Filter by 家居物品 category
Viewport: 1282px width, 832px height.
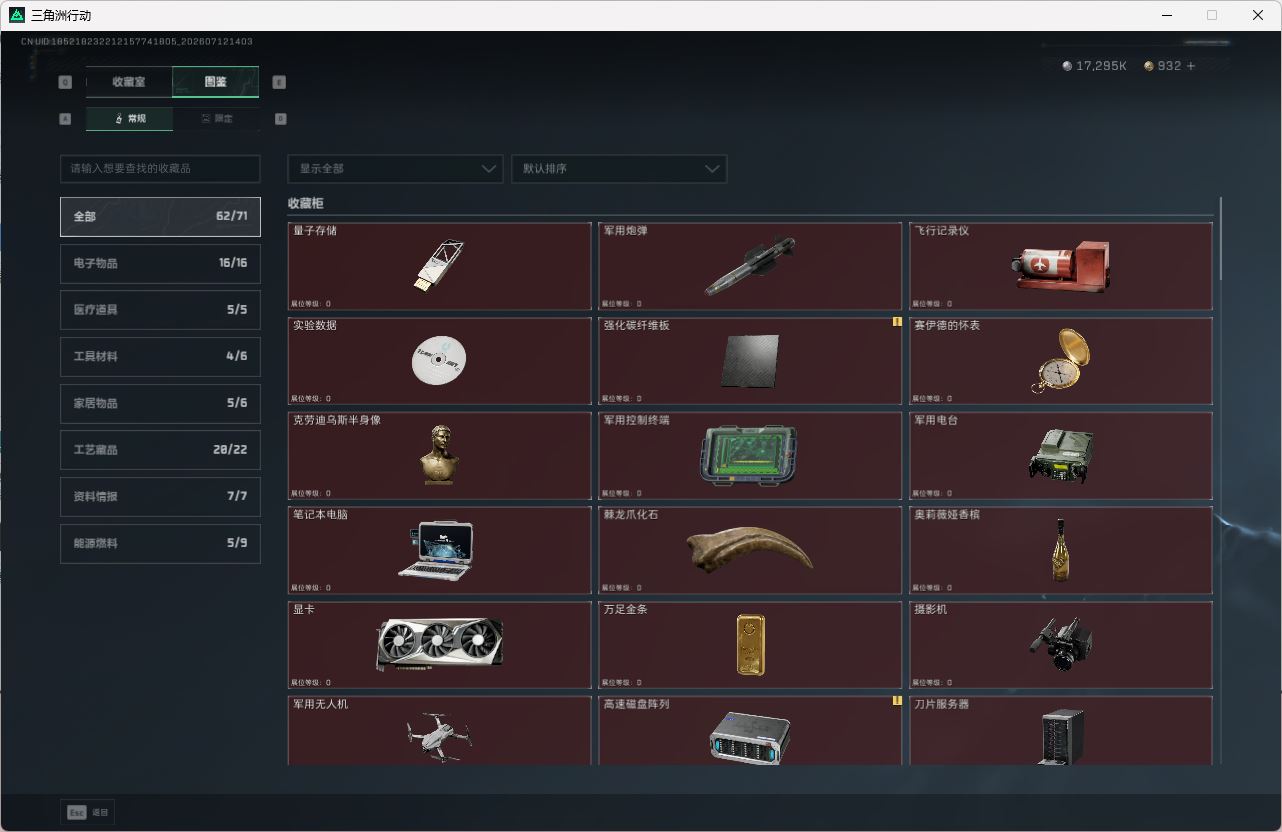[160, 403]
